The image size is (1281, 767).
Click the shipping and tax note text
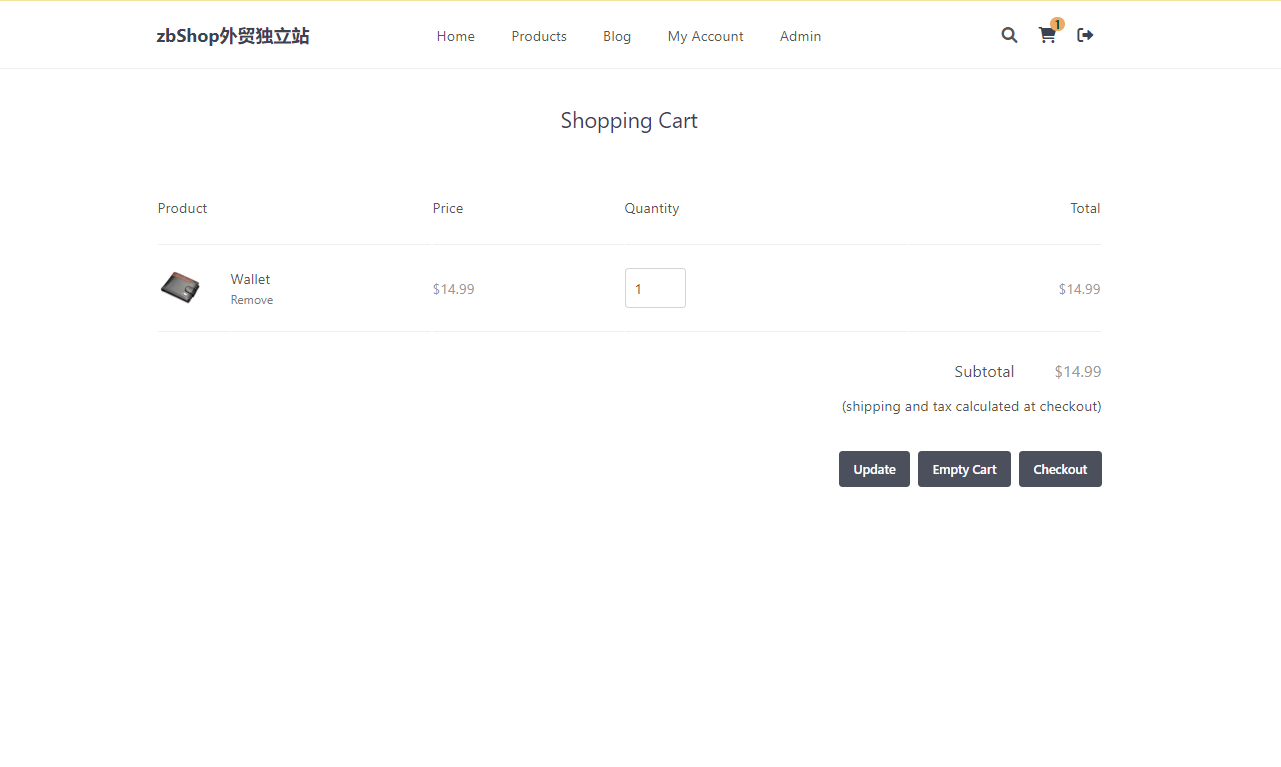pyautogui.click(x=971, y=407)
